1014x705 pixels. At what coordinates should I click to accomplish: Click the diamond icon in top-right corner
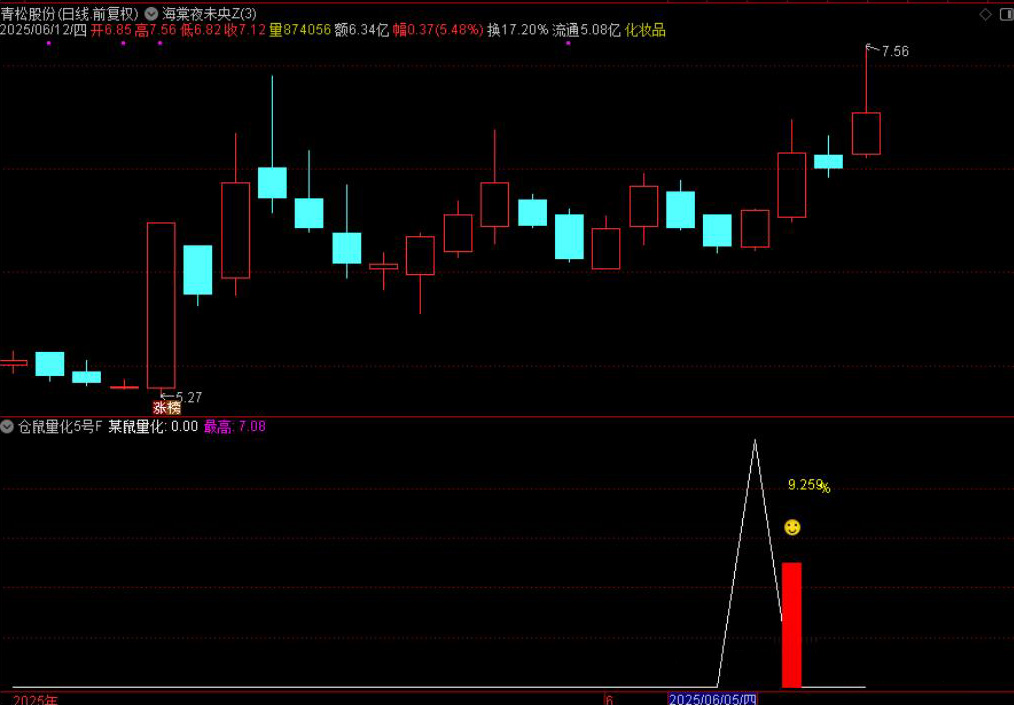tap(986, 14)
